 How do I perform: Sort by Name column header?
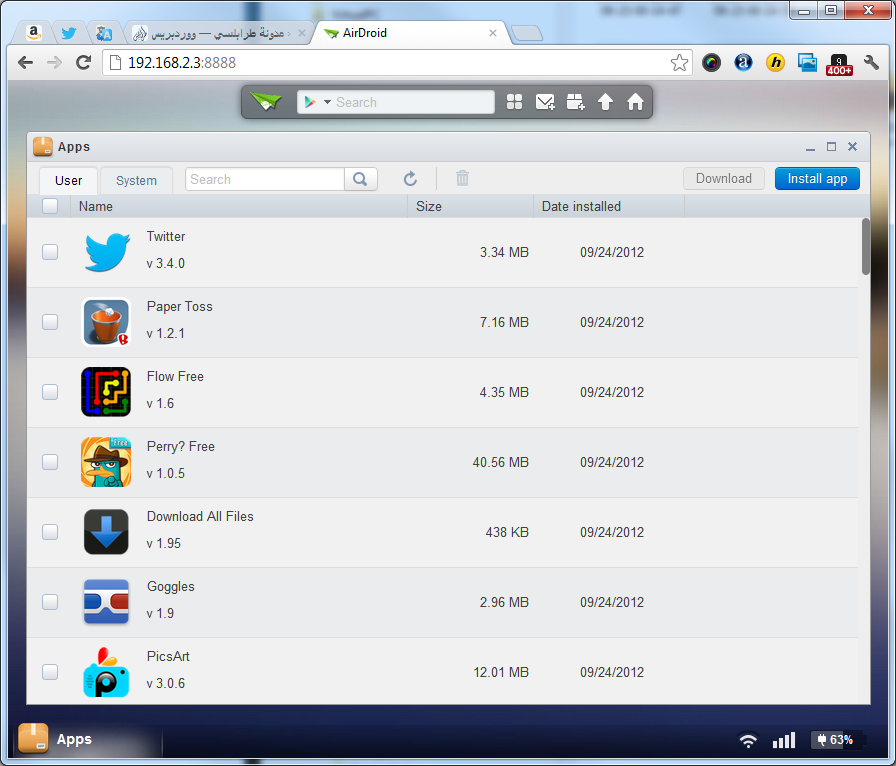(x=239, y=206)
